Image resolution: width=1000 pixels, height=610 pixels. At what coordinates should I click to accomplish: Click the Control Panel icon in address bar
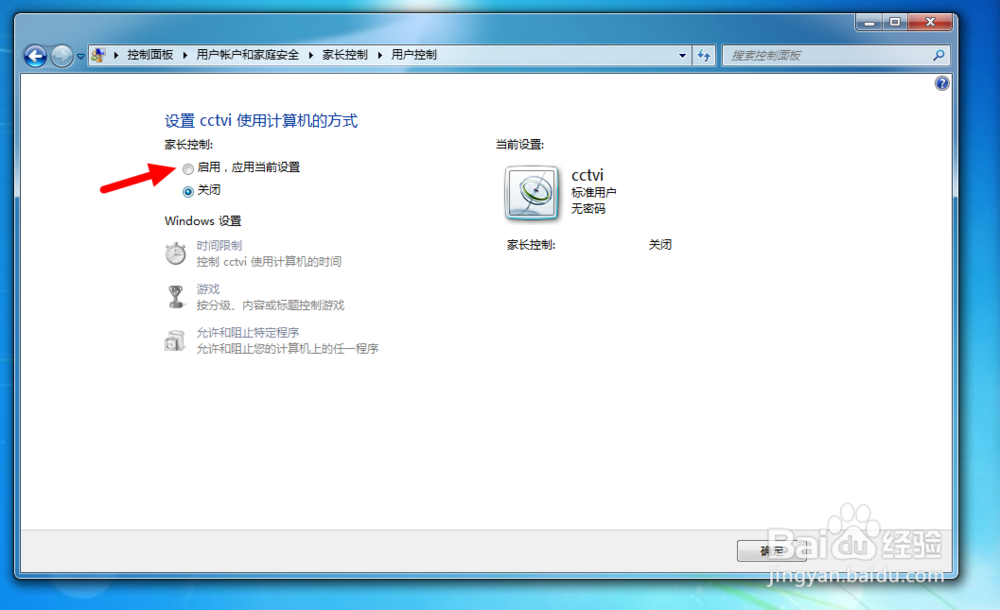coord(98,55)
